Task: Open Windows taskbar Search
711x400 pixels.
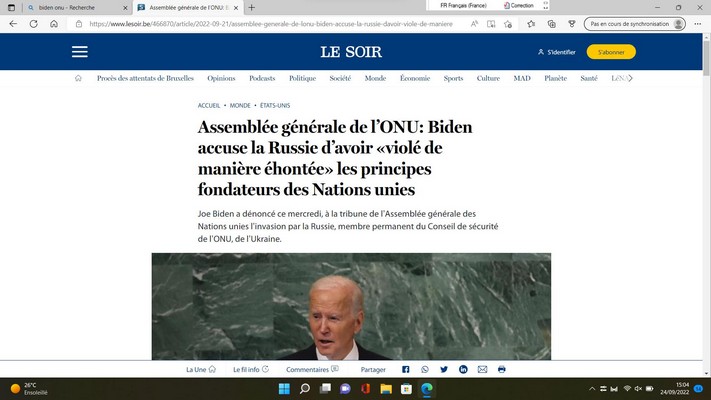Action: click(305, 389)
